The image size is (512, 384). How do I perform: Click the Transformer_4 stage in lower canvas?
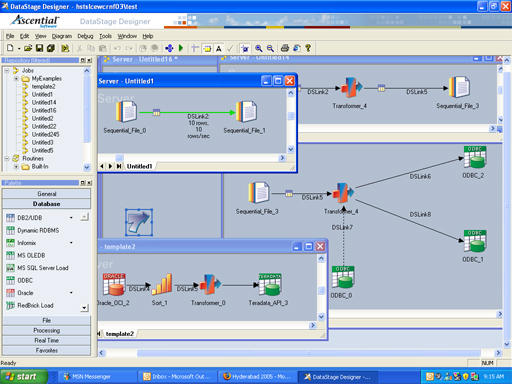click(x=343, y=193)
